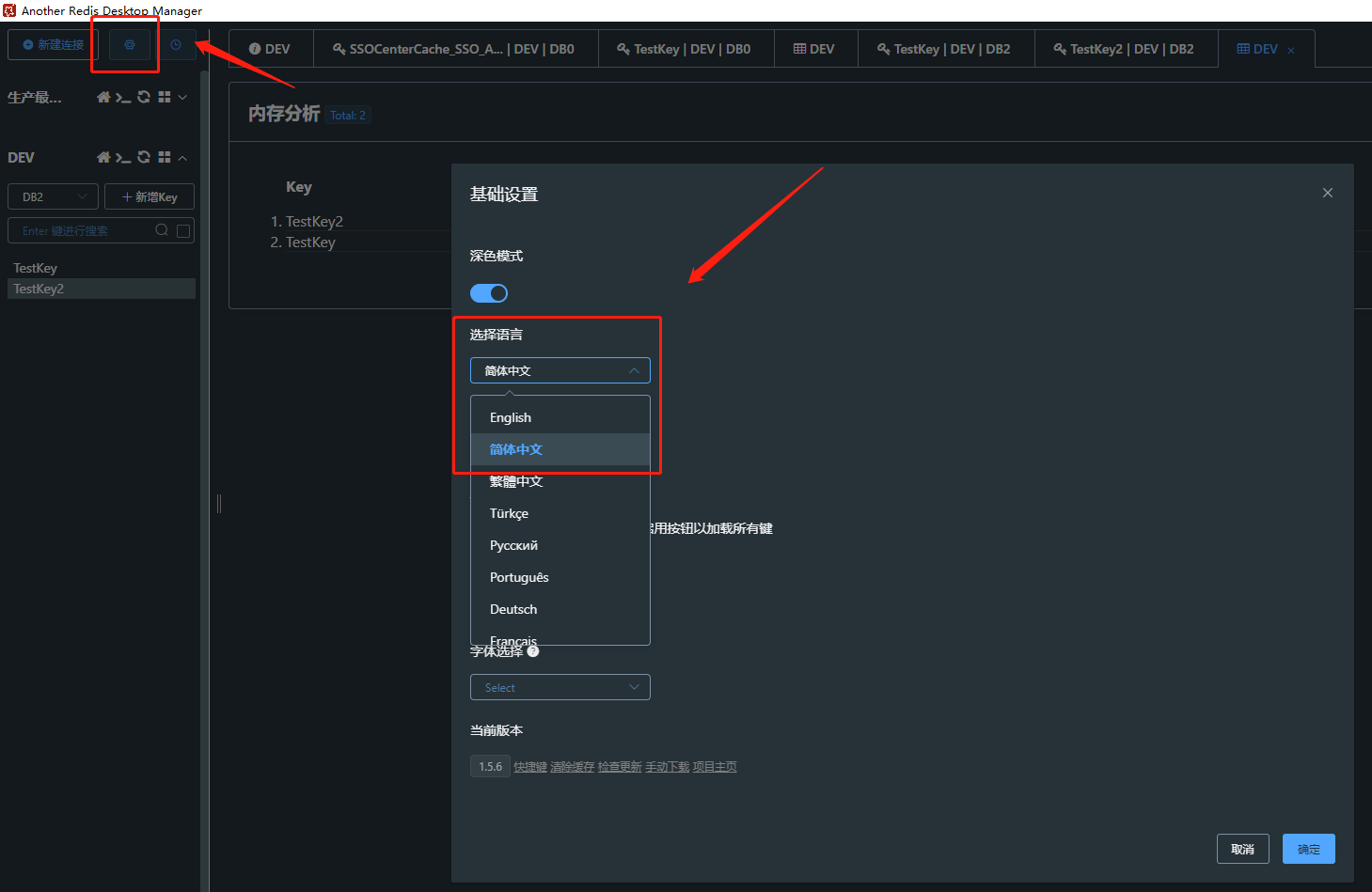
Task: Choose Deutsch from language list
Action: 560,609
